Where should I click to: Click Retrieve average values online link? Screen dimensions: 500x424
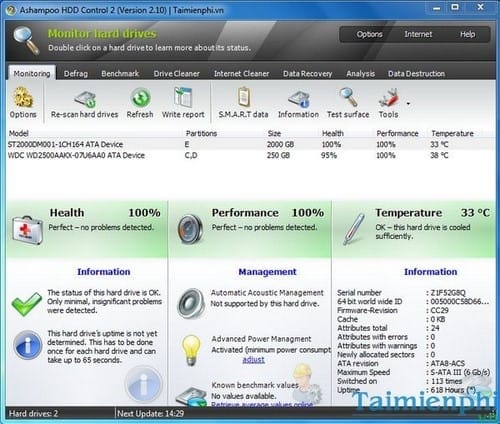pos(262,404)
